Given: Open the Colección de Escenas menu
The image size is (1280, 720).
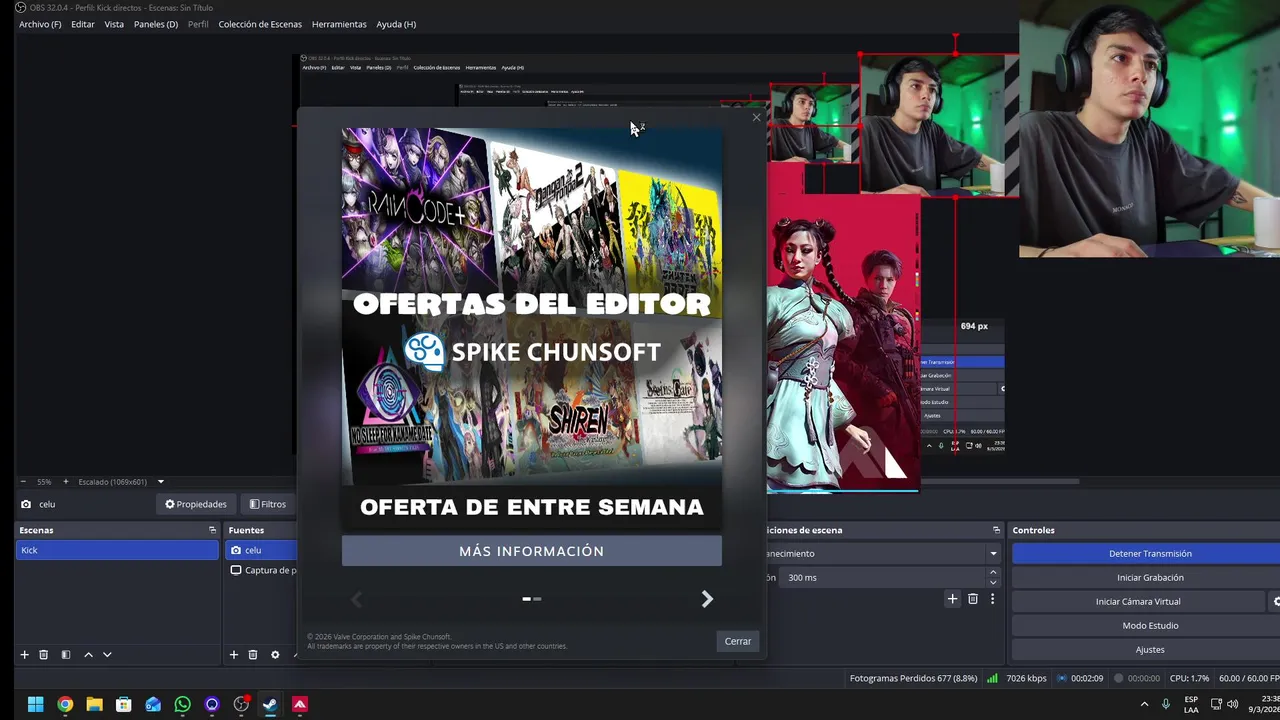Looking at the screenshot, I should pyautogui.click(x=260, y=24).
